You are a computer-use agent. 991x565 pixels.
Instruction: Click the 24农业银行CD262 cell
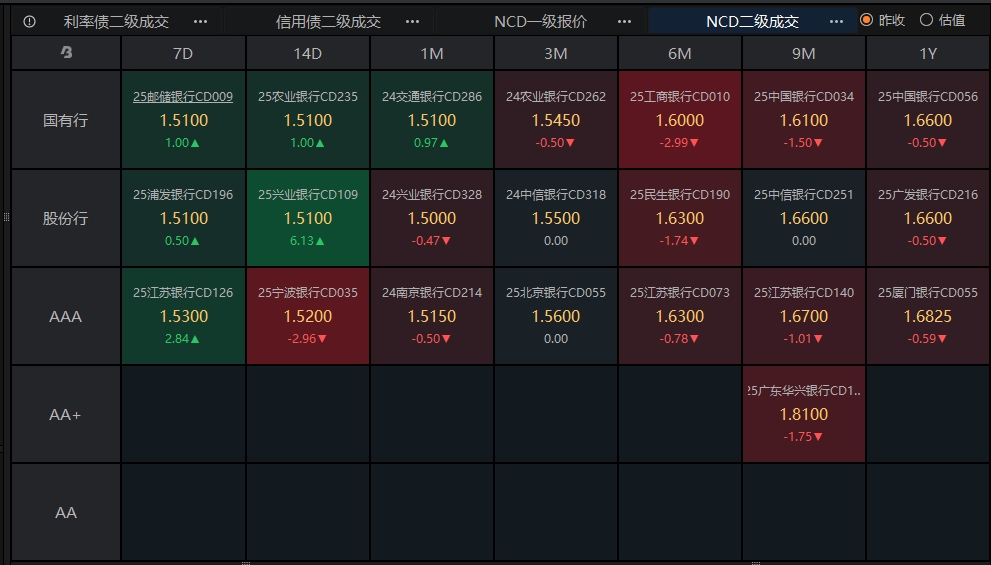click(x=556, y=119)
